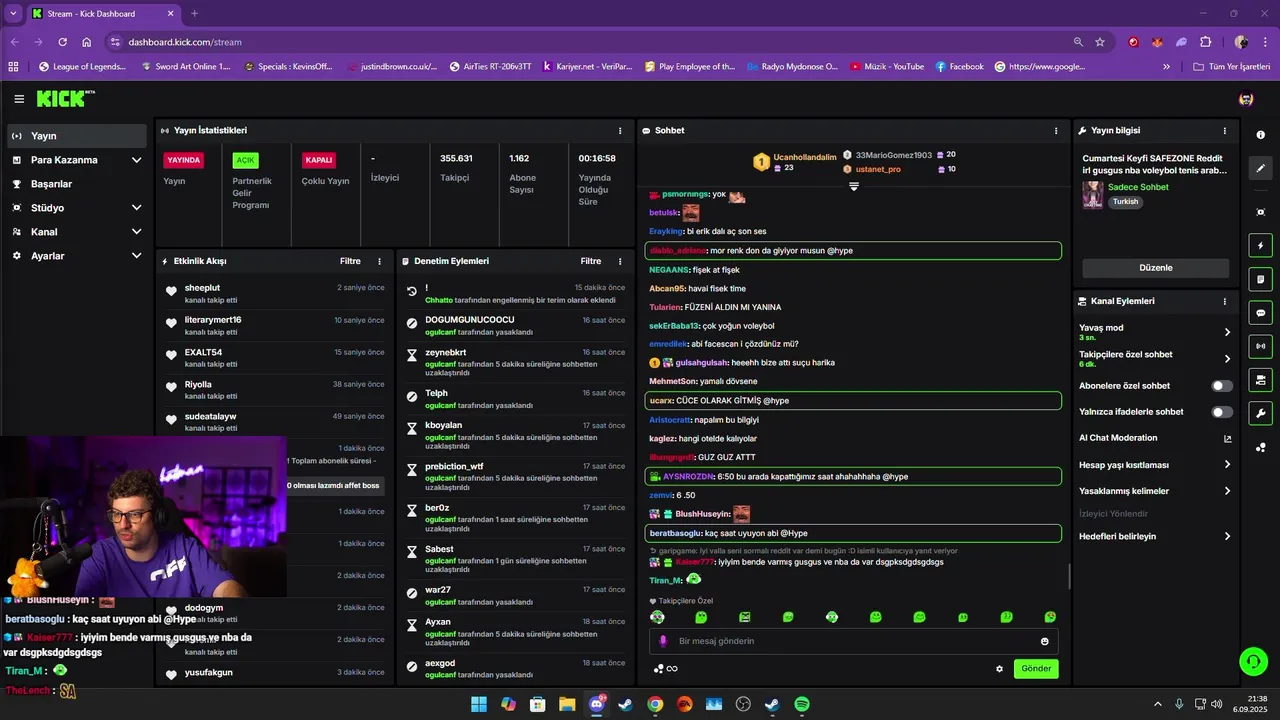Open Yayın İstatistikleri panel options menu

point(620,131)
